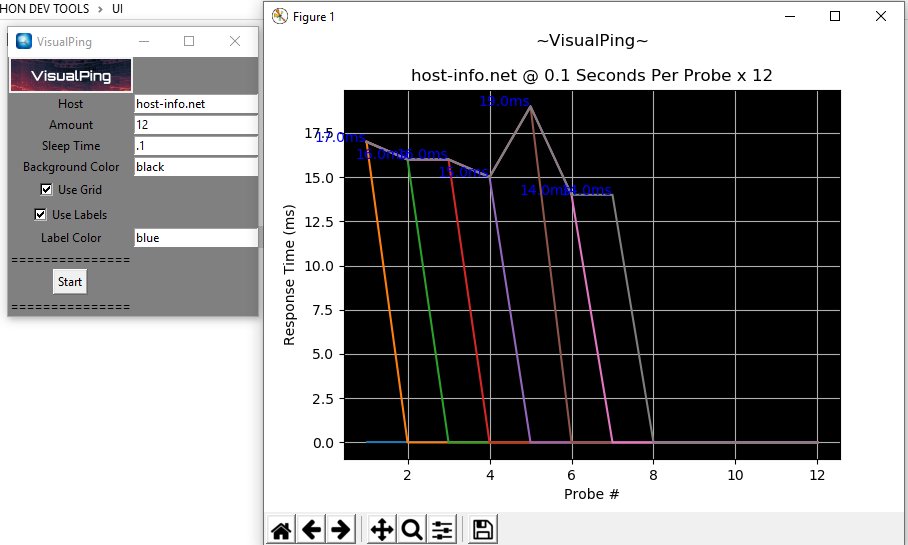
Task: Activate the Zoom to rectangle tool
Action: click(x=412, y=529)
